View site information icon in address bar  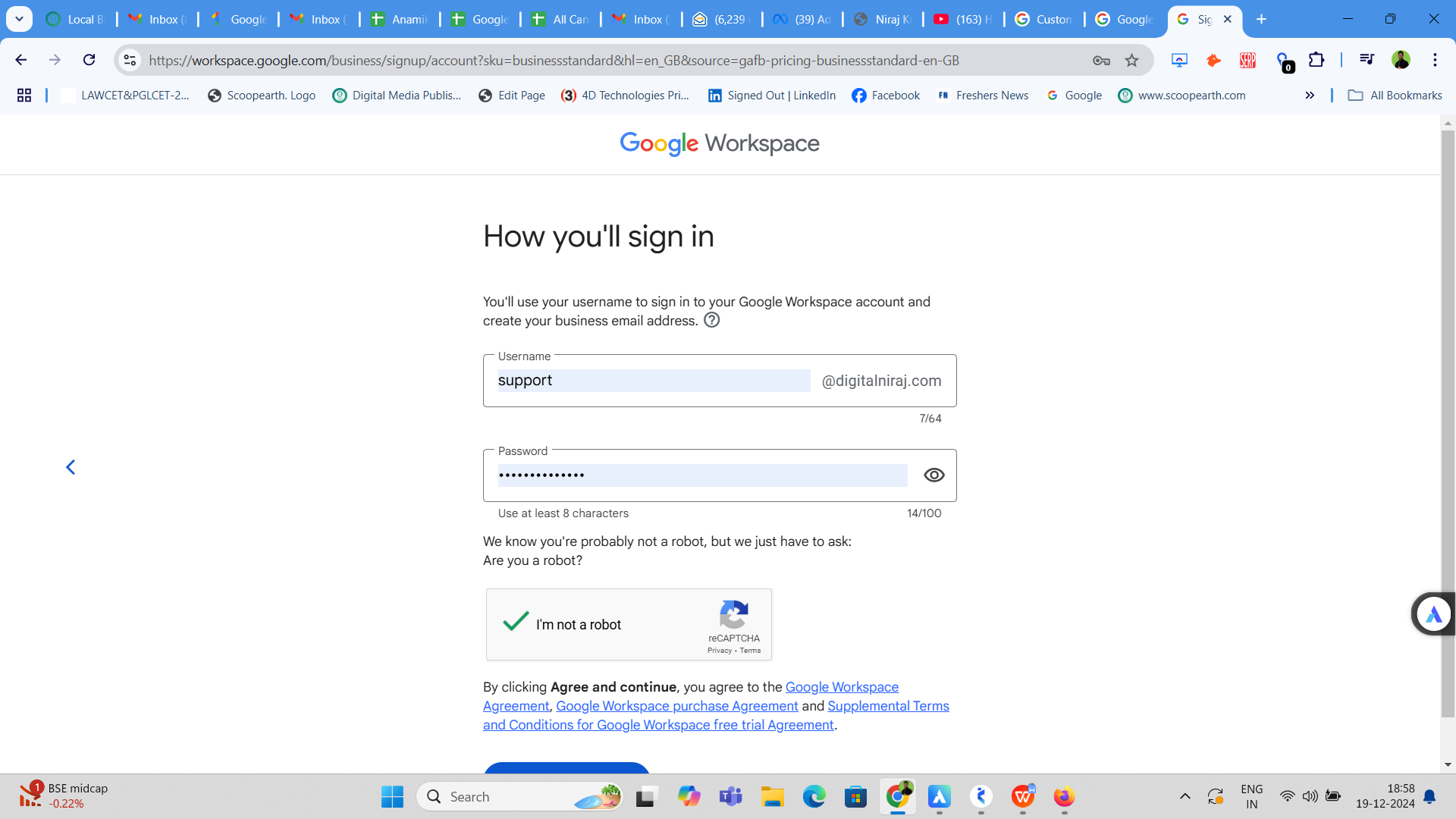coord(130,60)
